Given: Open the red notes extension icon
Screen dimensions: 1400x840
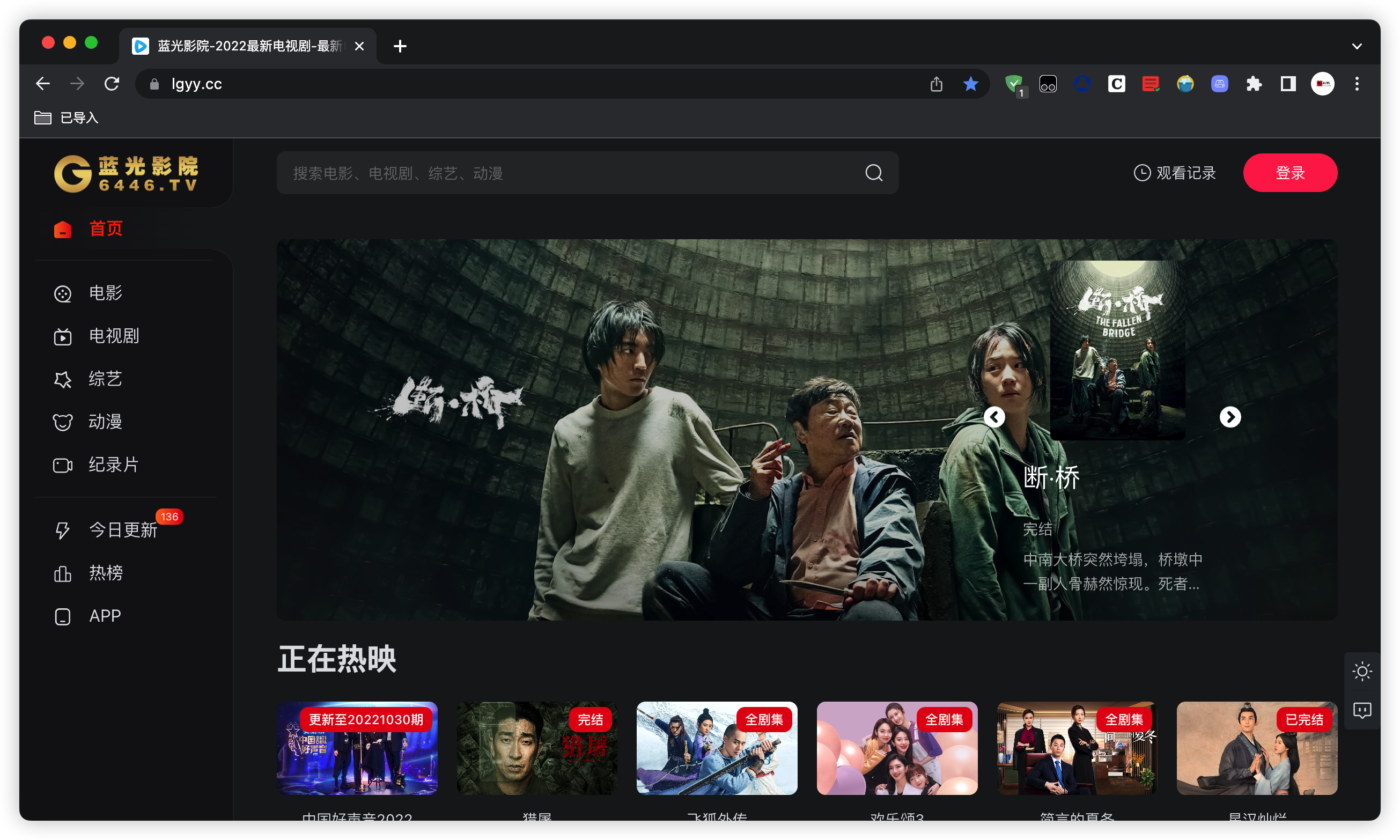Looking at the screenshot, I should click(1150, 84).
